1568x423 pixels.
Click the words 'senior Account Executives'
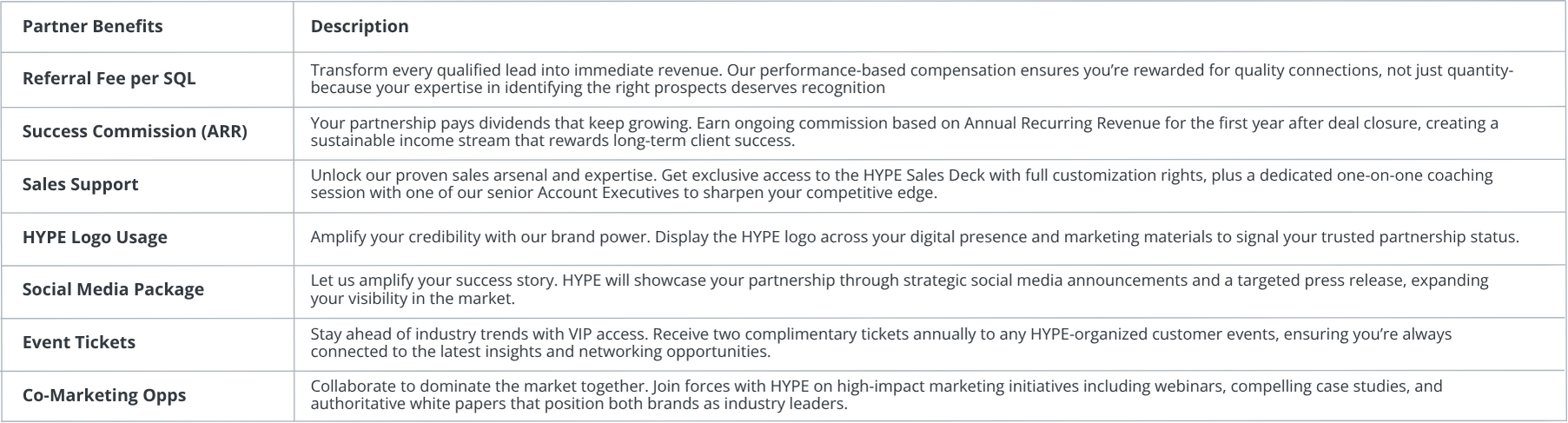click(x=582, y=193)
